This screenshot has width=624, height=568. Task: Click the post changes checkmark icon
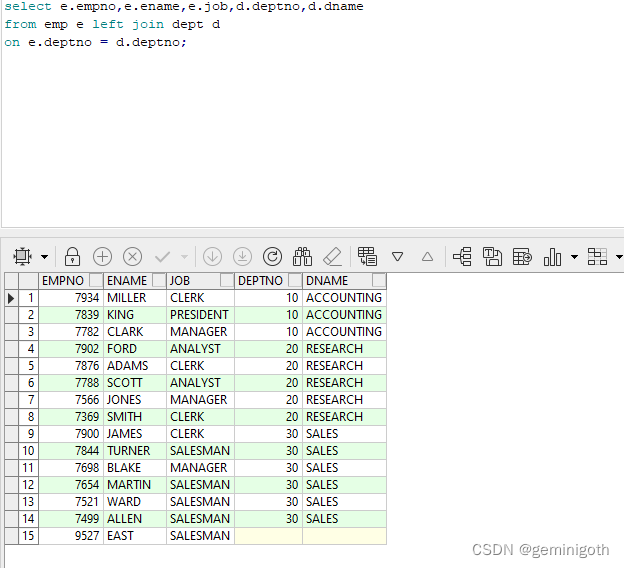point(162,257)
